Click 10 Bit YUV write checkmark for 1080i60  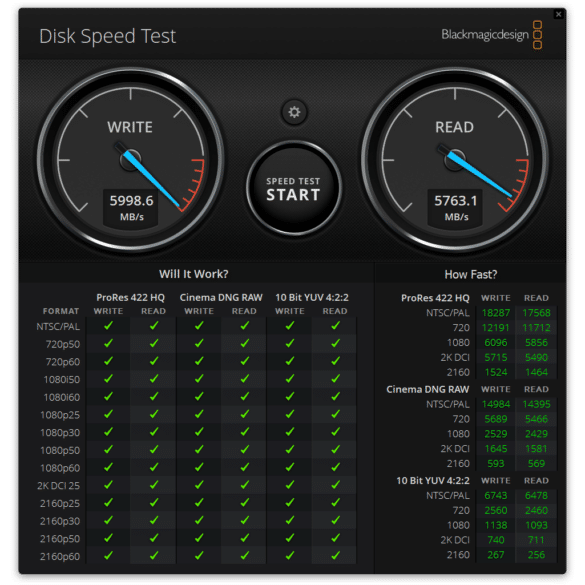[290, 396]
